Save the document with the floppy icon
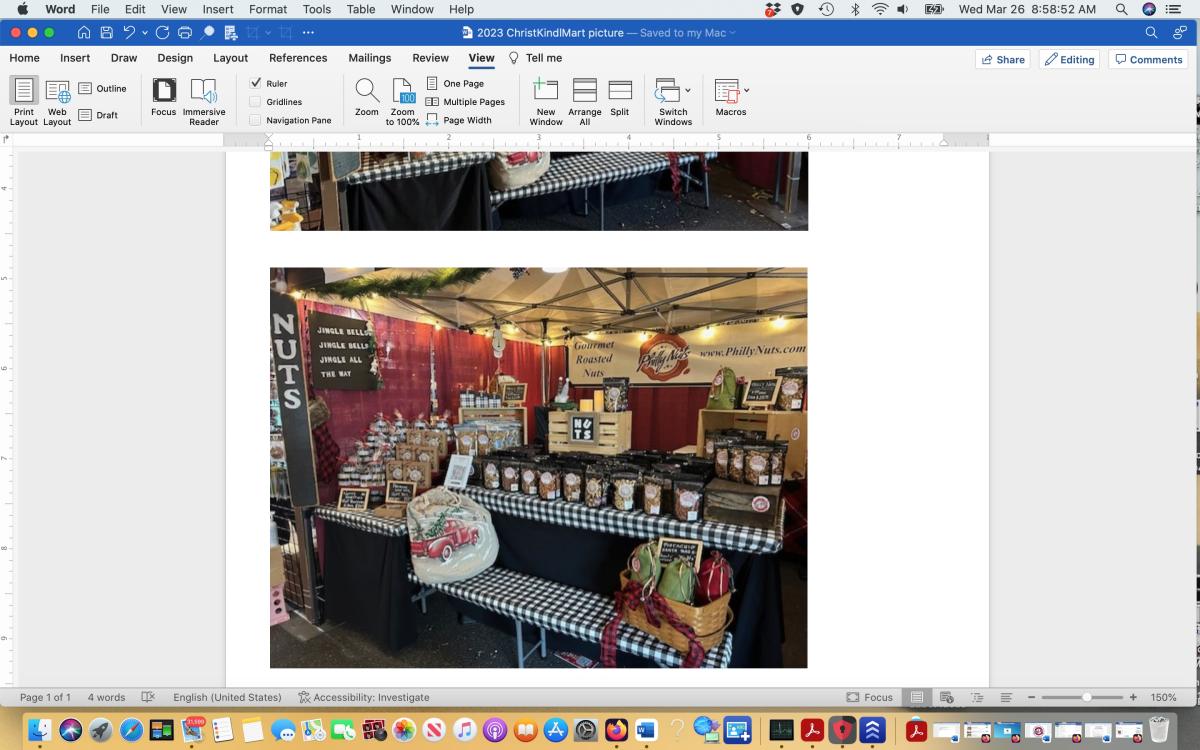The width and height of the screenshot is (1200, 750). point(107,32)
